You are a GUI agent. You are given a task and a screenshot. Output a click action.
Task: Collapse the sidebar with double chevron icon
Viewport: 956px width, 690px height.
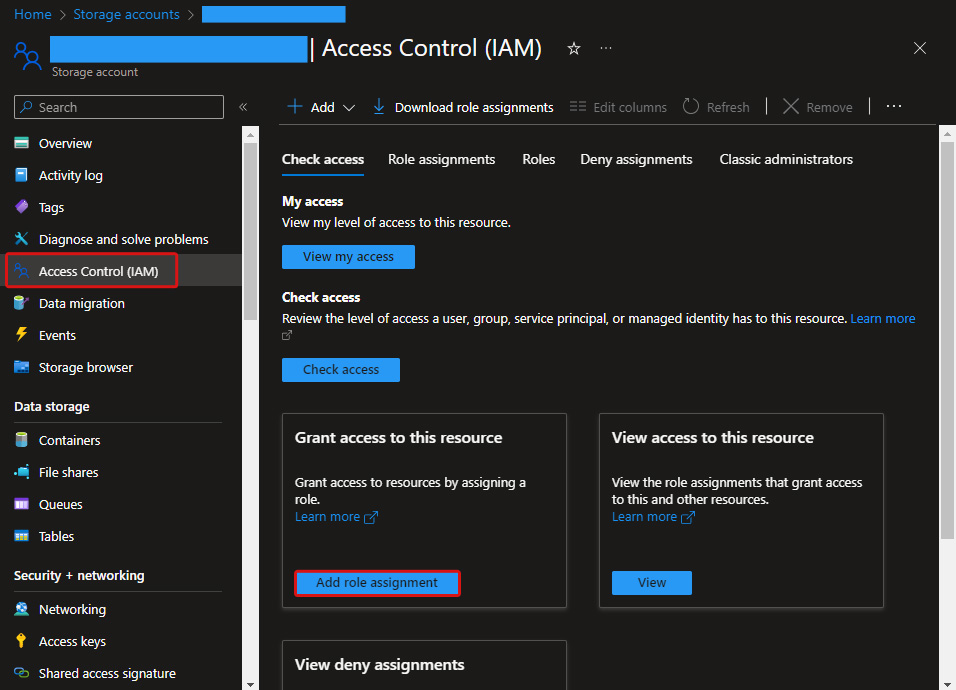click(243, 107)
